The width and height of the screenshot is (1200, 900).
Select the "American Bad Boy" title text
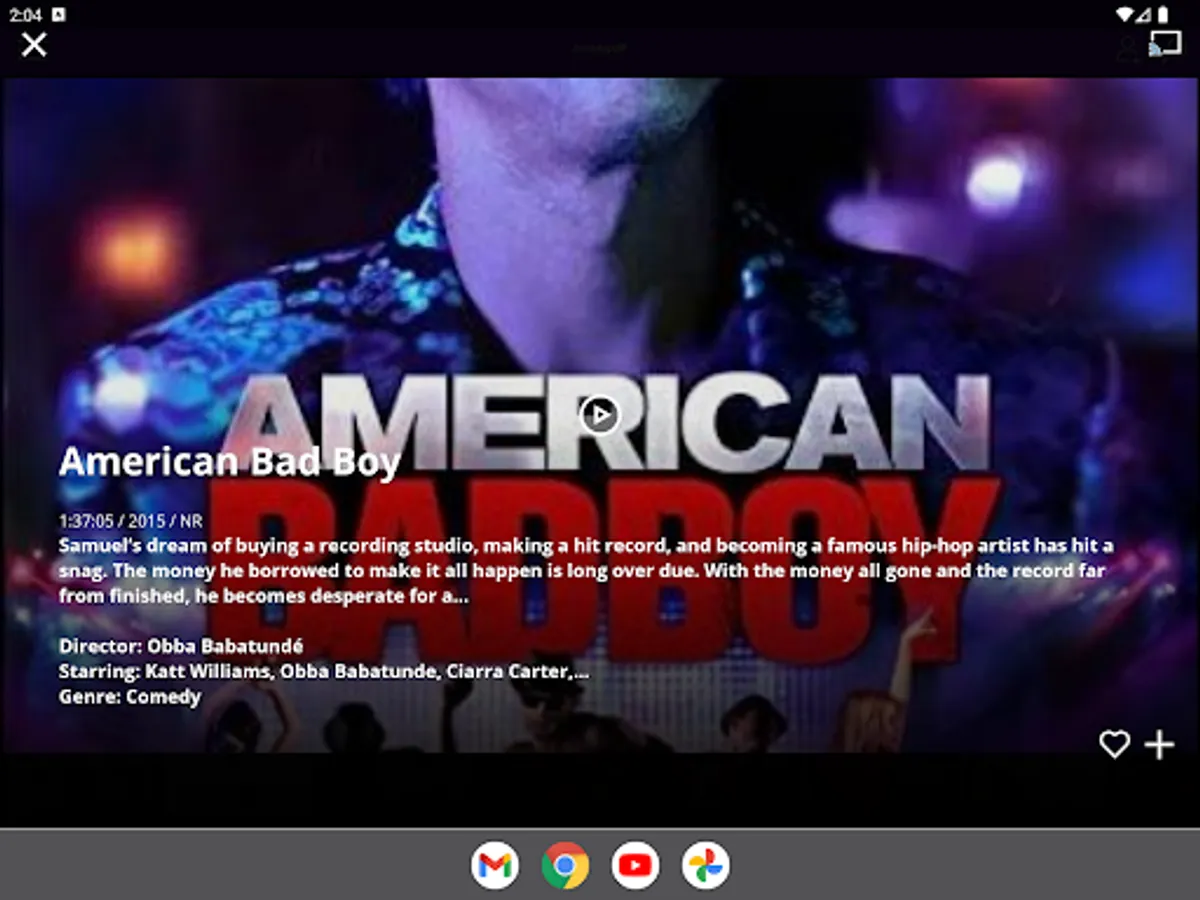tap(230, 462)
